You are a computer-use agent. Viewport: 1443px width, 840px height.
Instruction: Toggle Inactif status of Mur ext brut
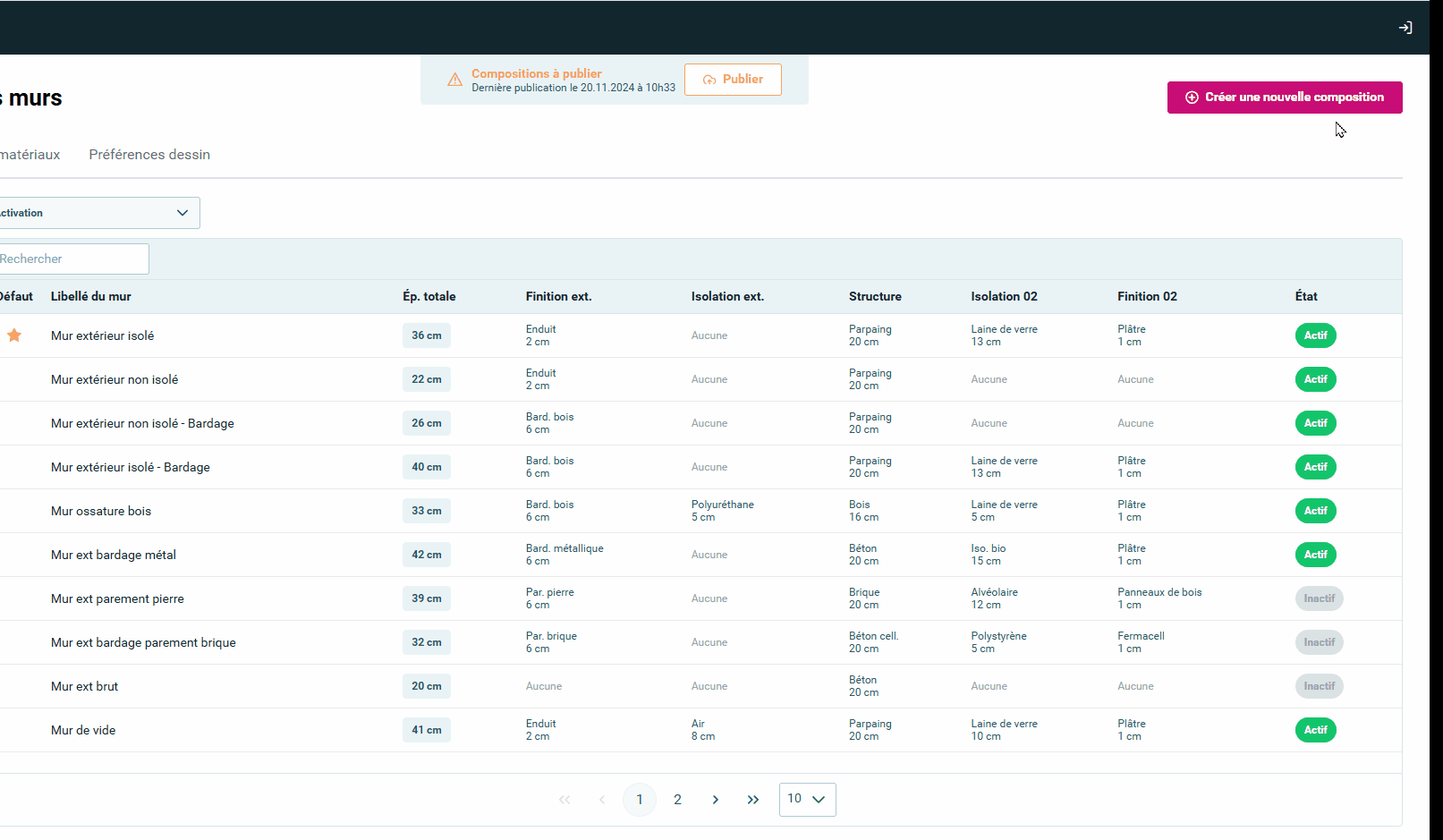(1319, 686)
